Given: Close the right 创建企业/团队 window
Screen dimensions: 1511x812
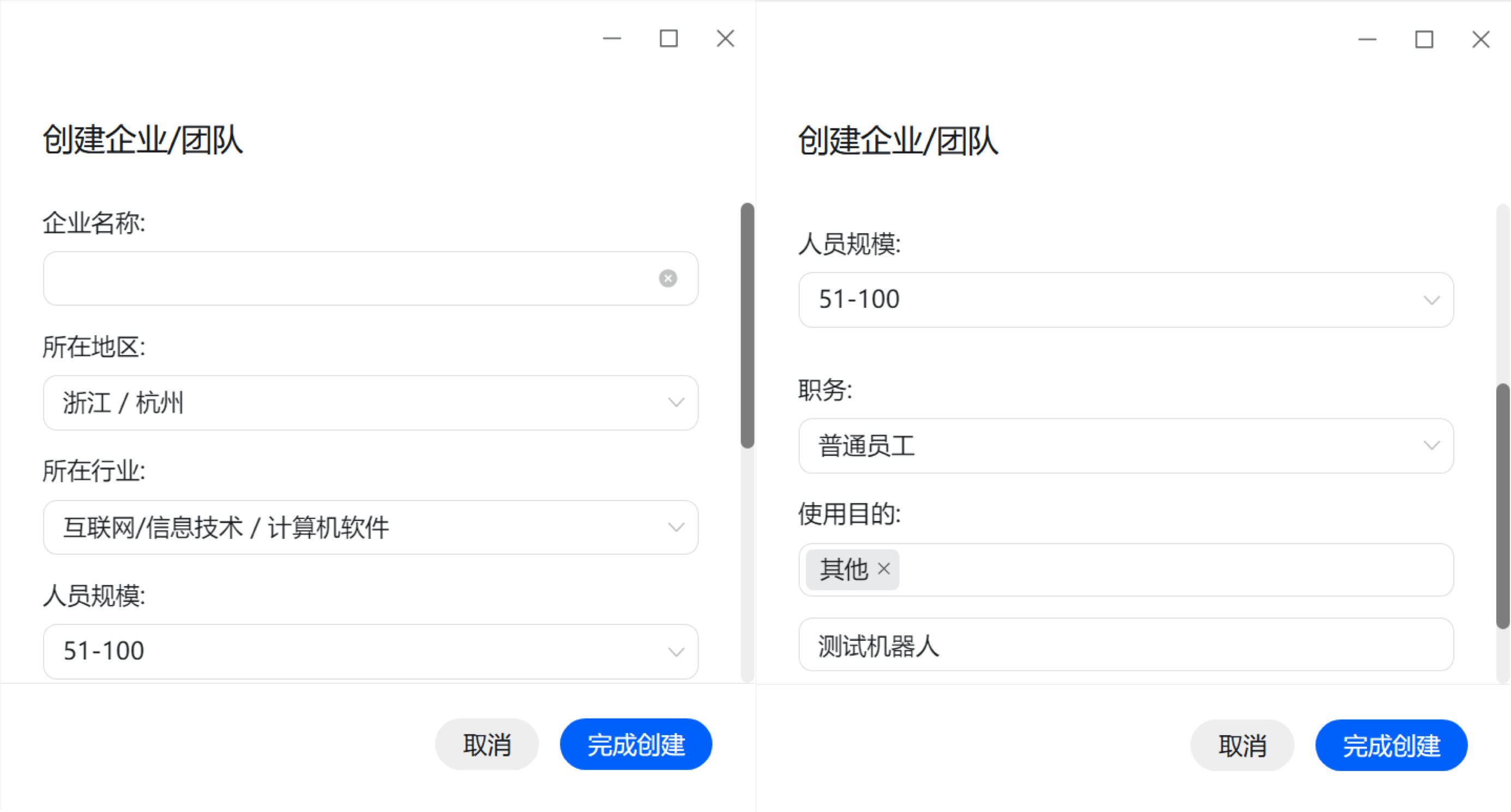Looking at the screenshot, I should (x=1480, y=40).
